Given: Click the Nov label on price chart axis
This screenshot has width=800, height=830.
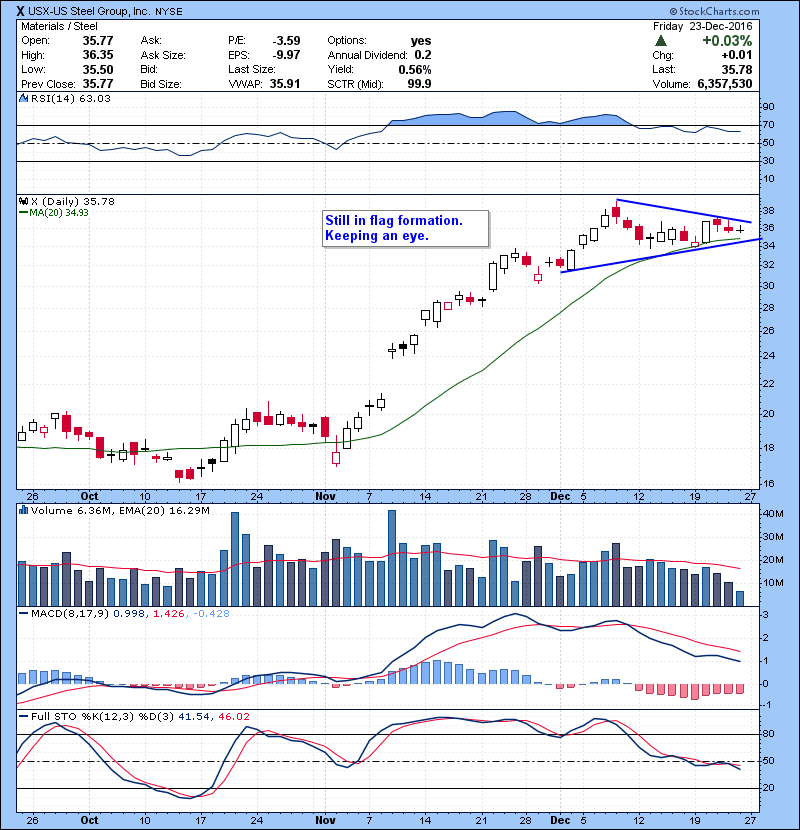Looking at the screenshot, I should pos(325,495).
